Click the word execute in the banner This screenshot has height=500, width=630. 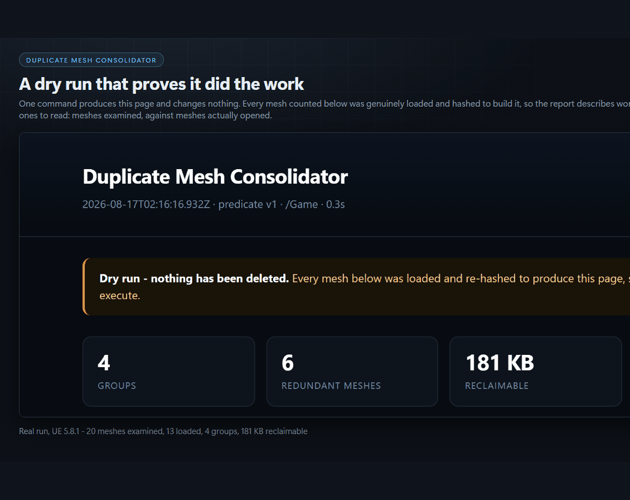tap(120, 295)
